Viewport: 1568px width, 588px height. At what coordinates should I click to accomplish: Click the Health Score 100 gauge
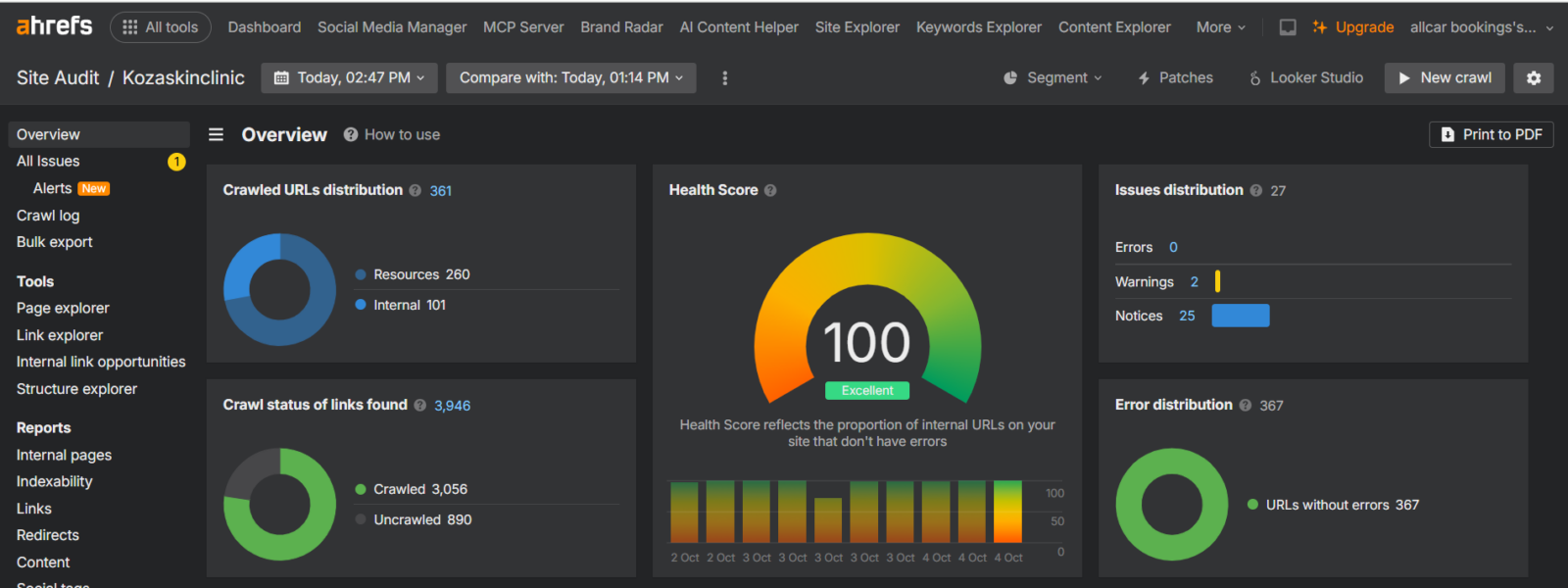pos(867,318)
